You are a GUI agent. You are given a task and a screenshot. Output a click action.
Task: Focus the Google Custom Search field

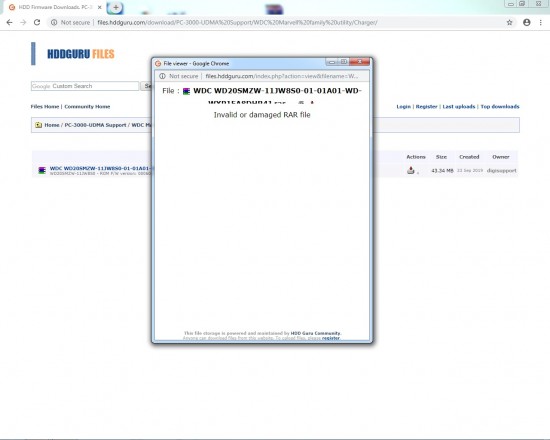tap(85, 86)
